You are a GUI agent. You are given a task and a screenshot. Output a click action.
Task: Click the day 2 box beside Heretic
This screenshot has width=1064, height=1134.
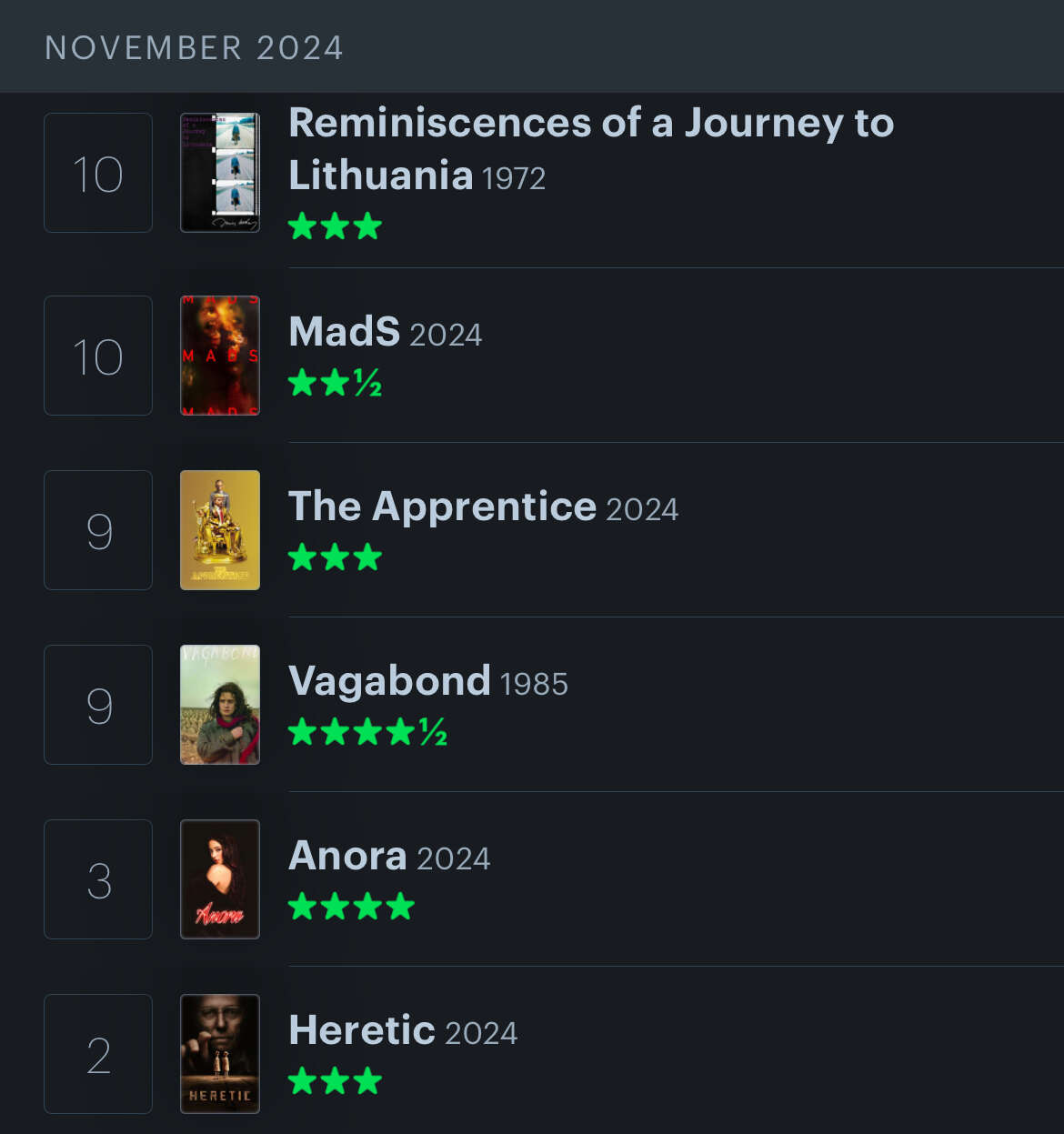(x=98, y=1054)
